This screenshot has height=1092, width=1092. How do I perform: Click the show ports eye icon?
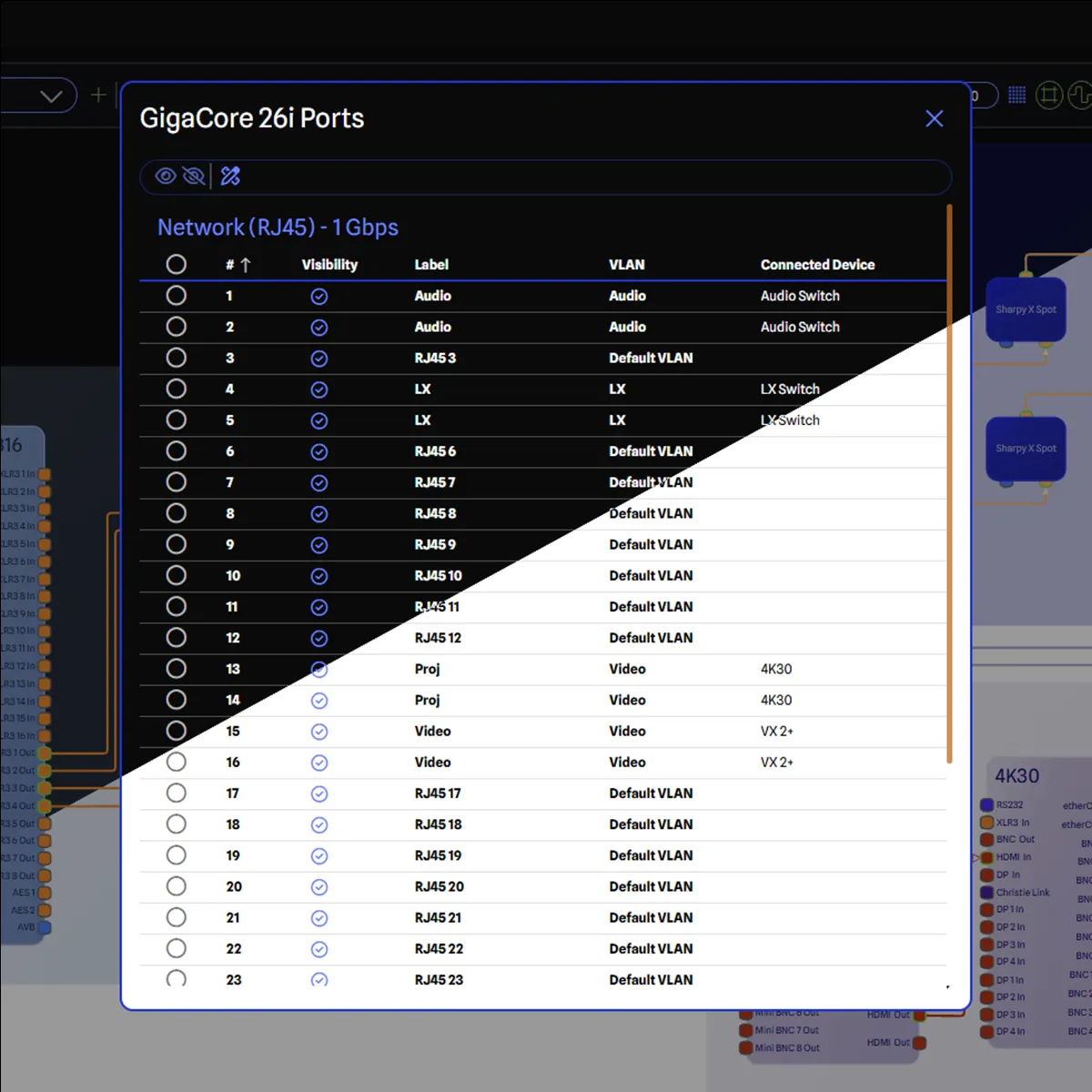click(x=165, y=177)
